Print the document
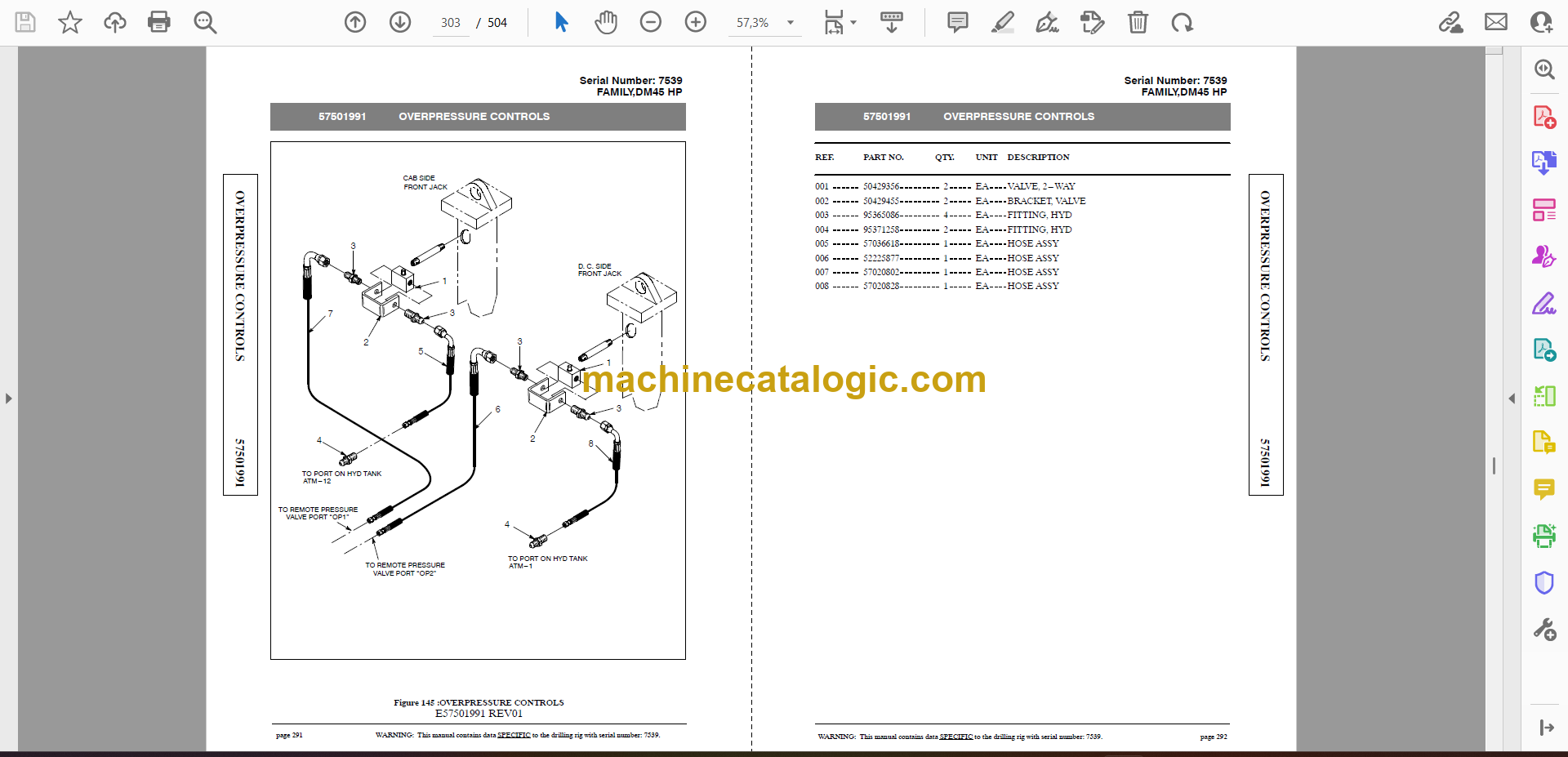1568x757 pixels. 159,22
